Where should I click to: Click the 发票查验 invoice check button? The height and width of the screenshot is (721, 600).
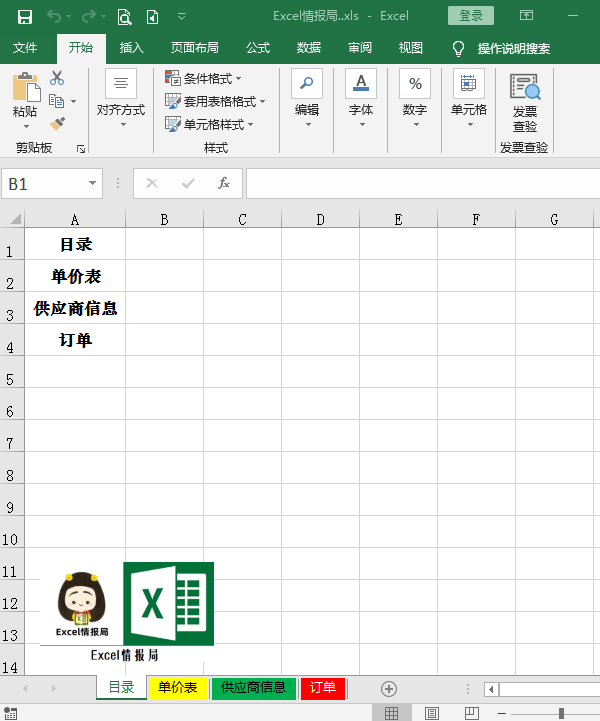(525, 101)
